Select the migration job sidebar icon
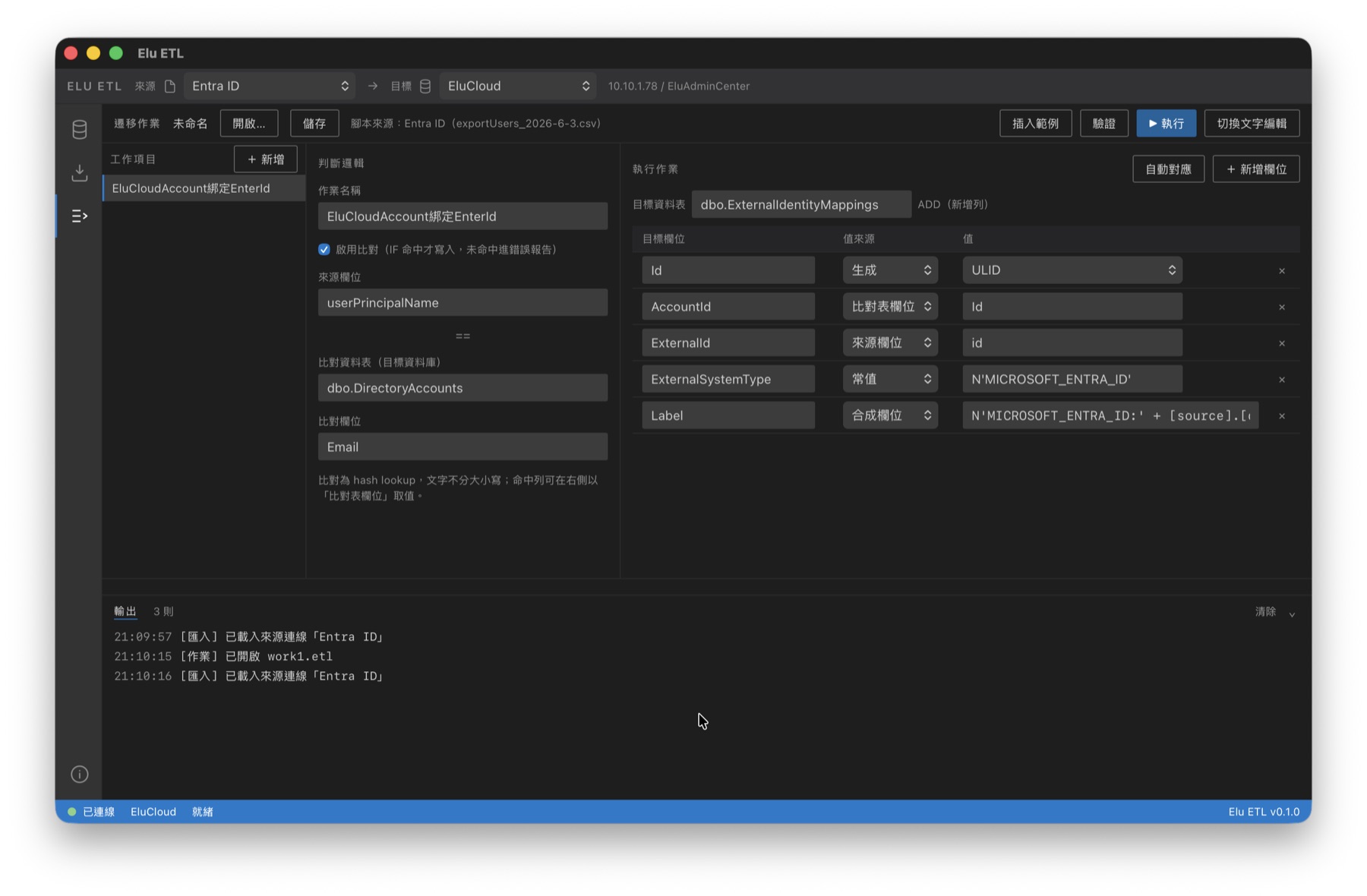1367x896 pixels. [79, 216]
